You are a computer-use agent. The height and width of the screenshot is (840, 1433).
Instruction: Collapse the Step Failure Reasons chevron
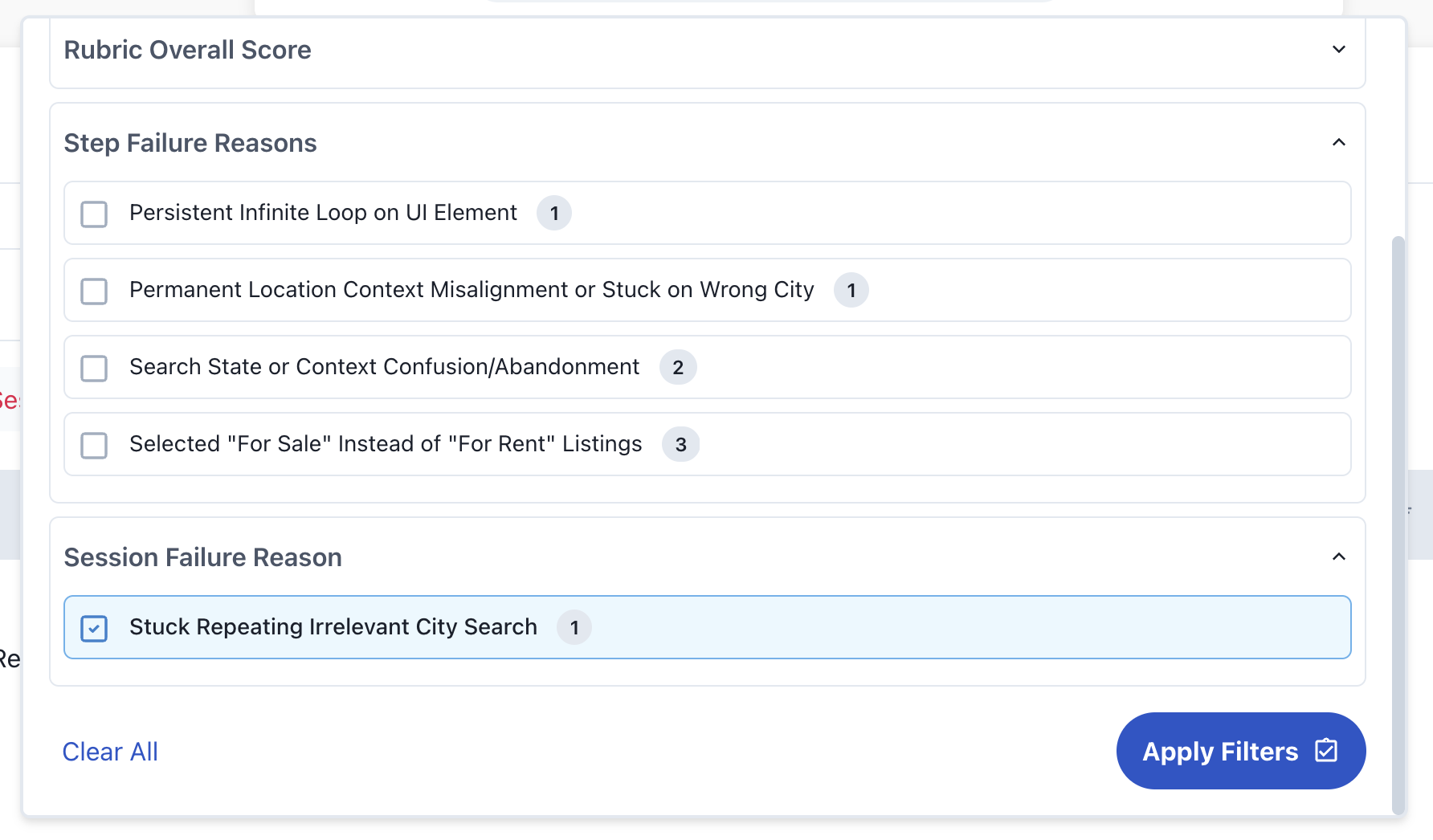(1338, 143)
